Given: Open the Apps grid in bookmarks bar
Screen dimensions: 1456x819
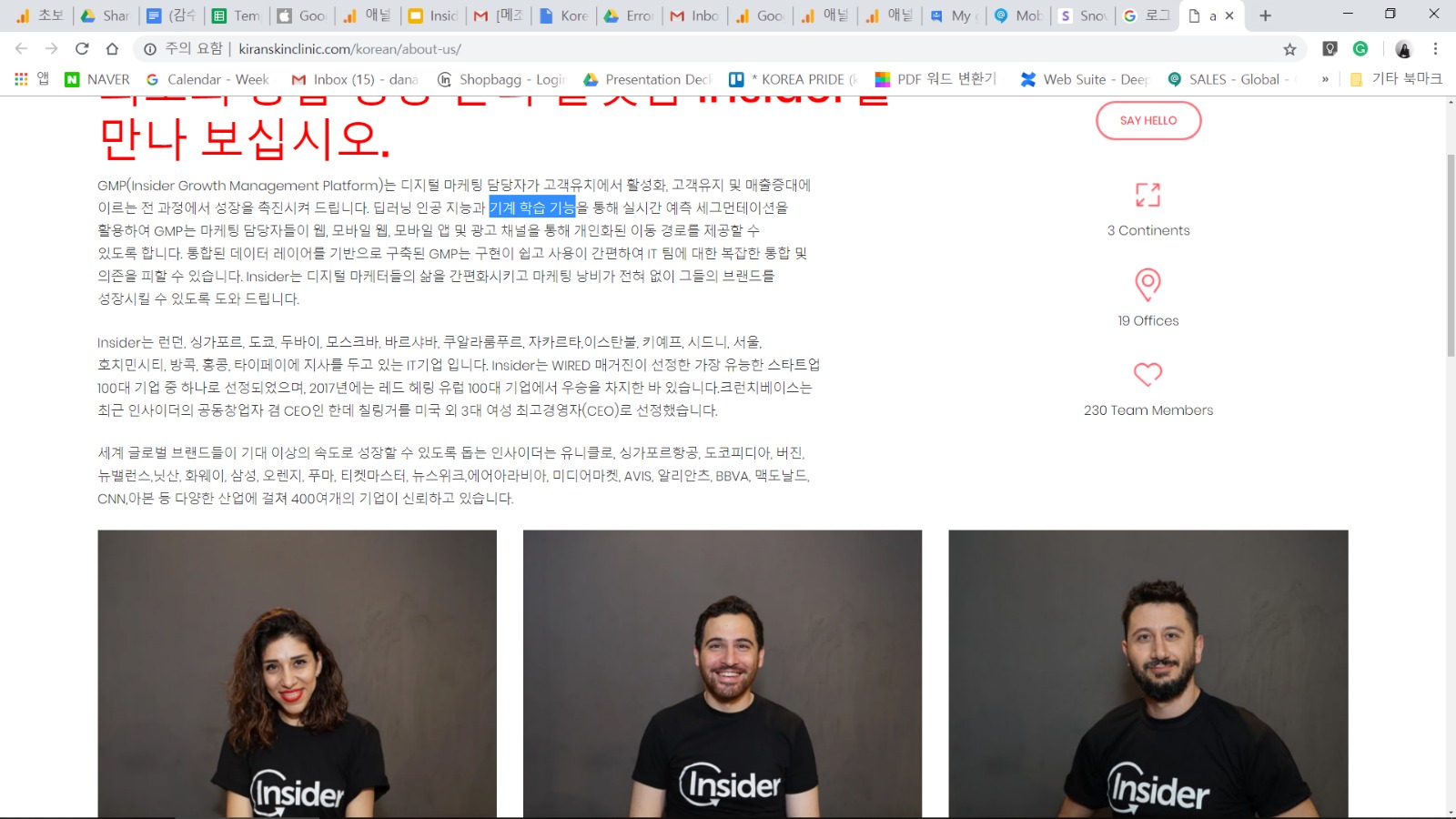Looking at the screenshot, I should click(21, 80).
